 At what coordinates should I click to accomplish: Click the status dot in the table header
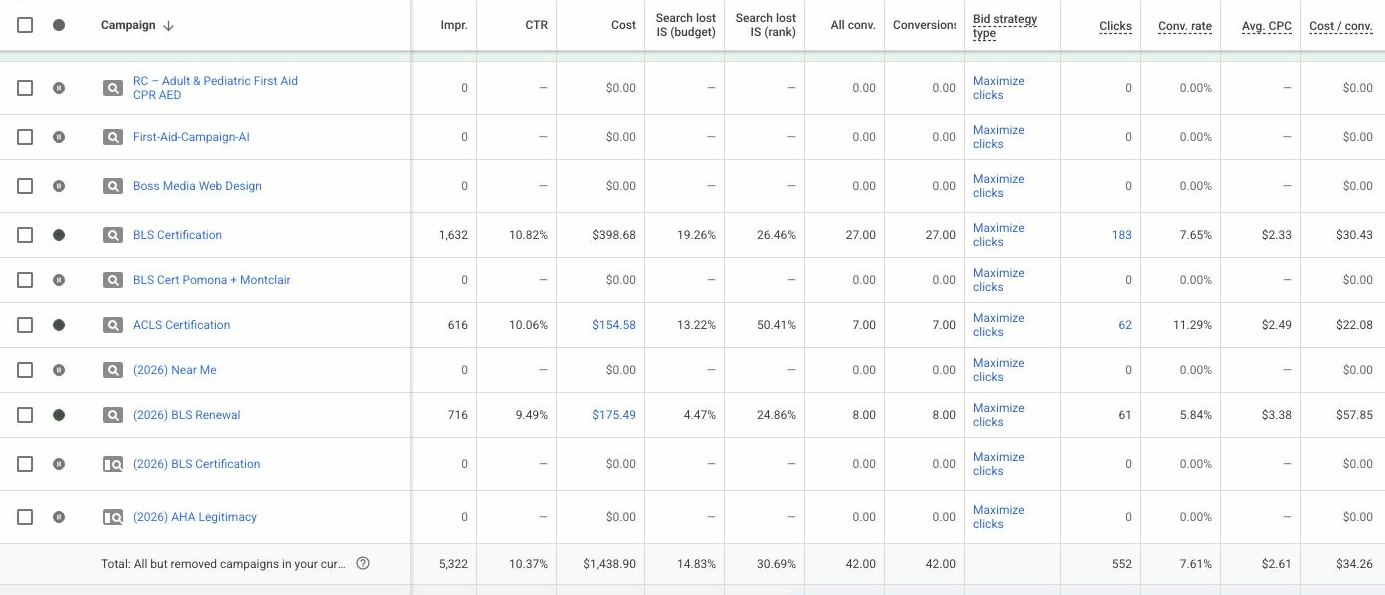pyautogui.click(x=59, y=25)
